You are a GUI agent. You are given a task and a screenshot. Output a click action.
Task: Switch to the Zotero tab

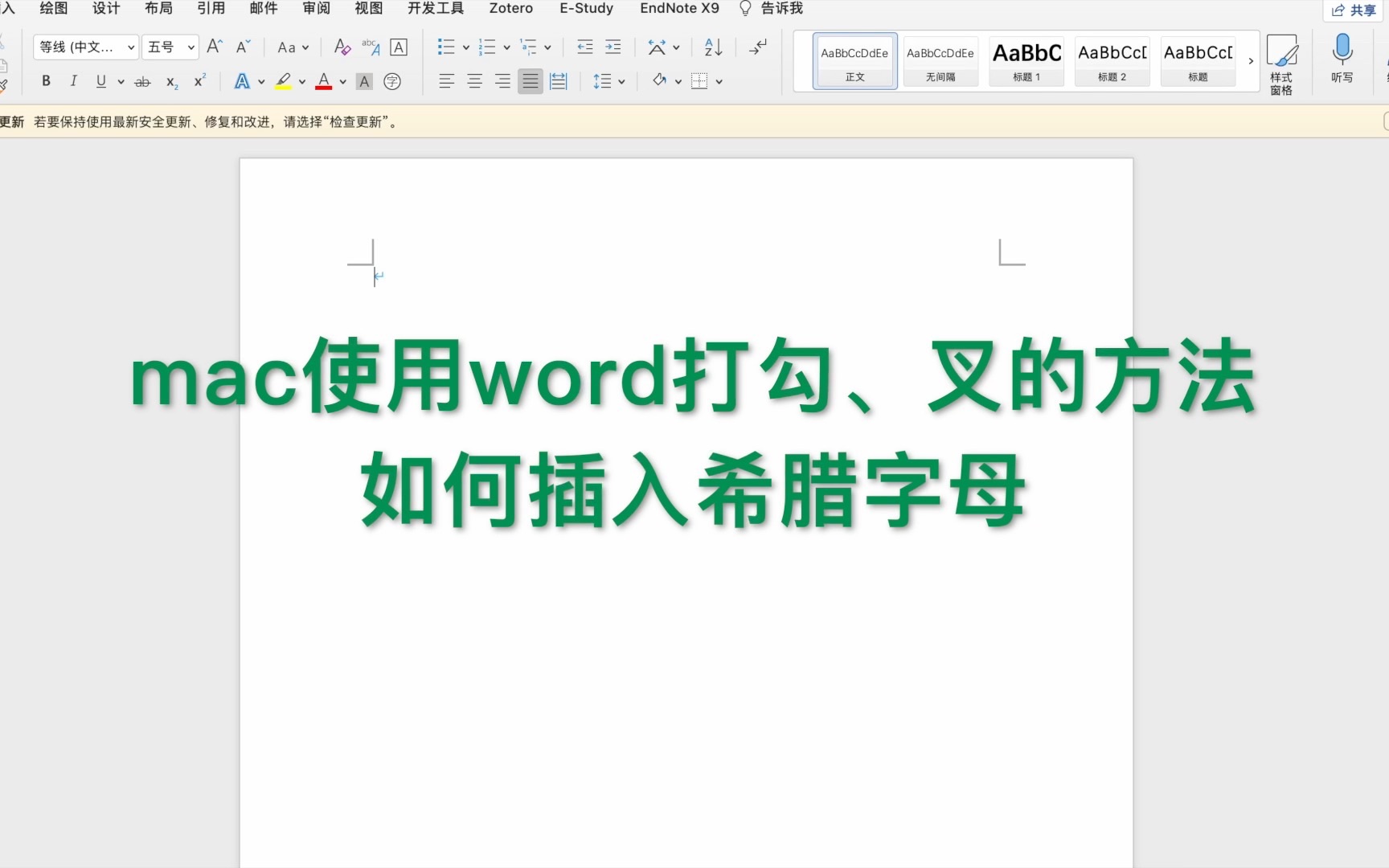point(511,8)
